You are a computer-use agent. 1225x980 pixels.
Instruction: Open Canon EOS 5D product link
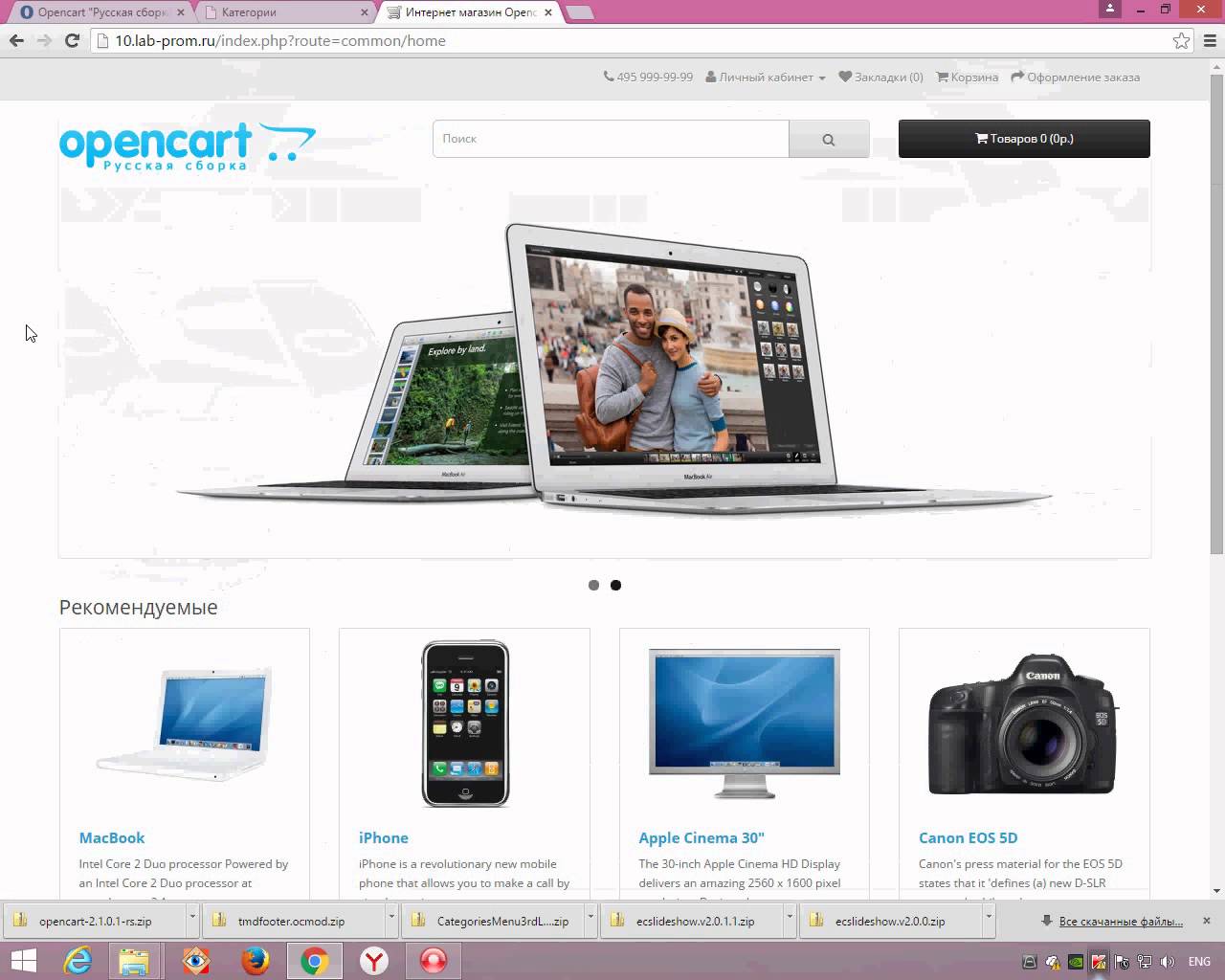coord(968,837)
